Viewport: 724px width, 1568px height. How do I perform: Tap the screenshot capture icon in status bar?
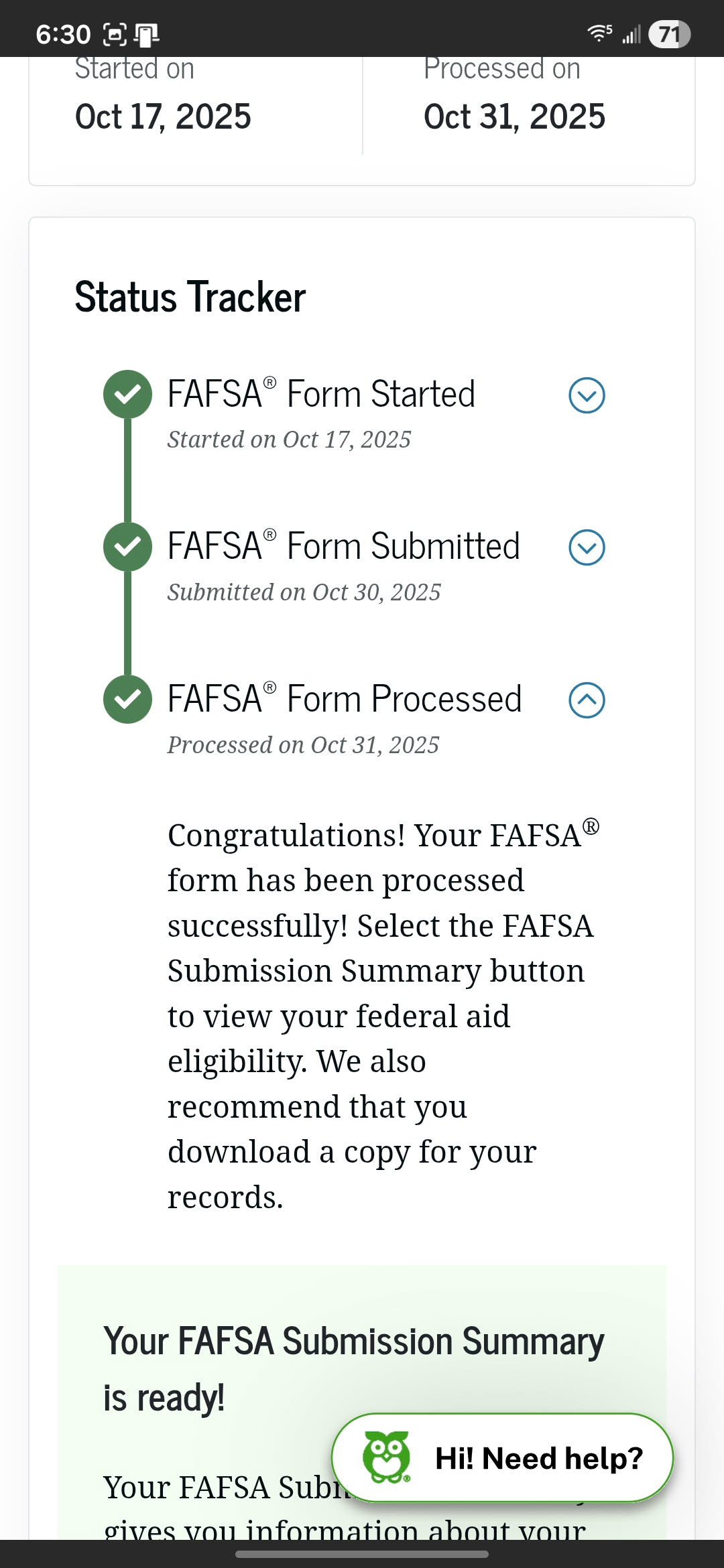click(115, 34)
